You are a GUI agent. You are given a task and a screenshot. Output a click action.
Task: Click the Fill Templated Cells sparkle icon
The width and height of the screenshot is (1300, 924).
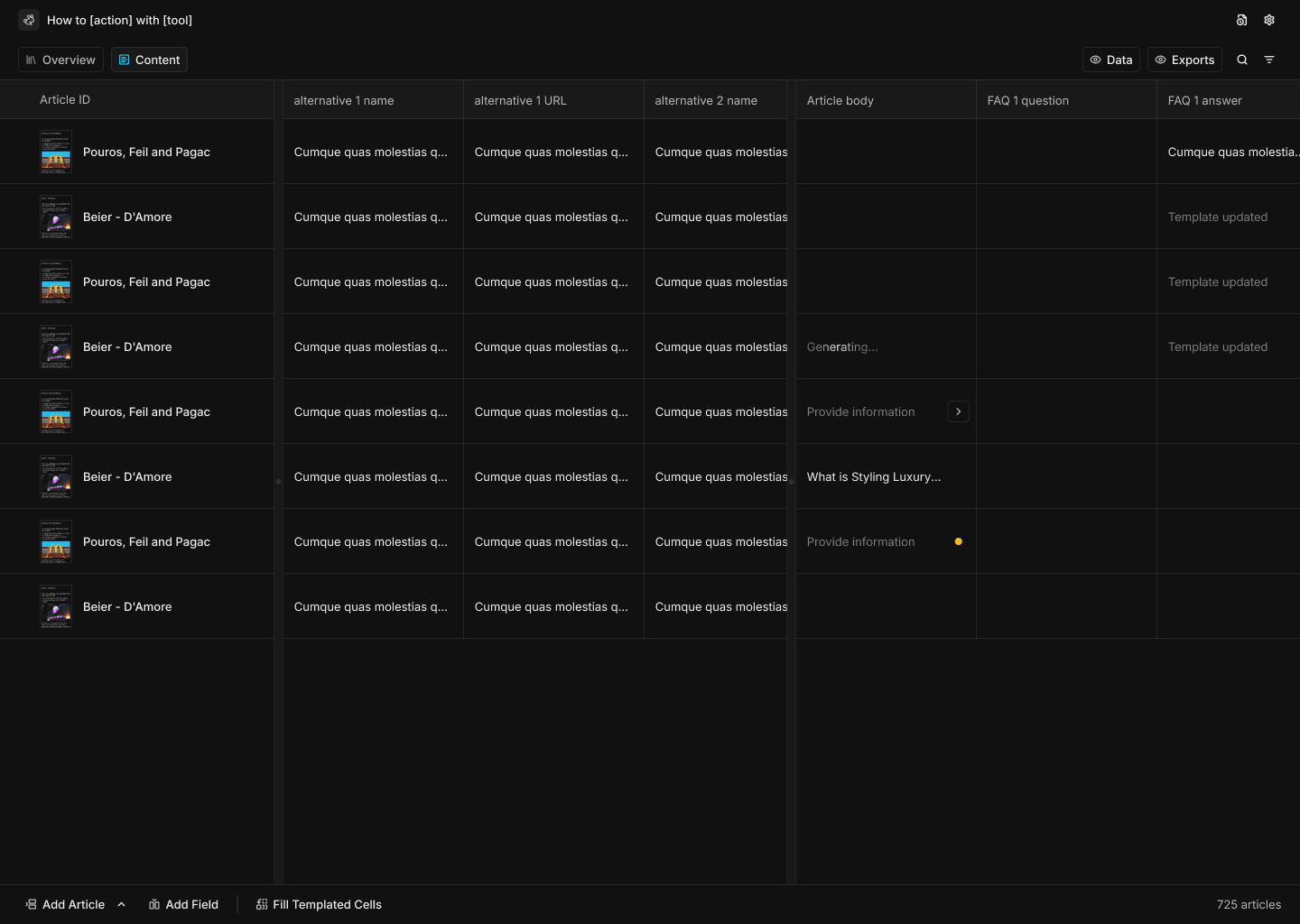(x=261, y=904)
